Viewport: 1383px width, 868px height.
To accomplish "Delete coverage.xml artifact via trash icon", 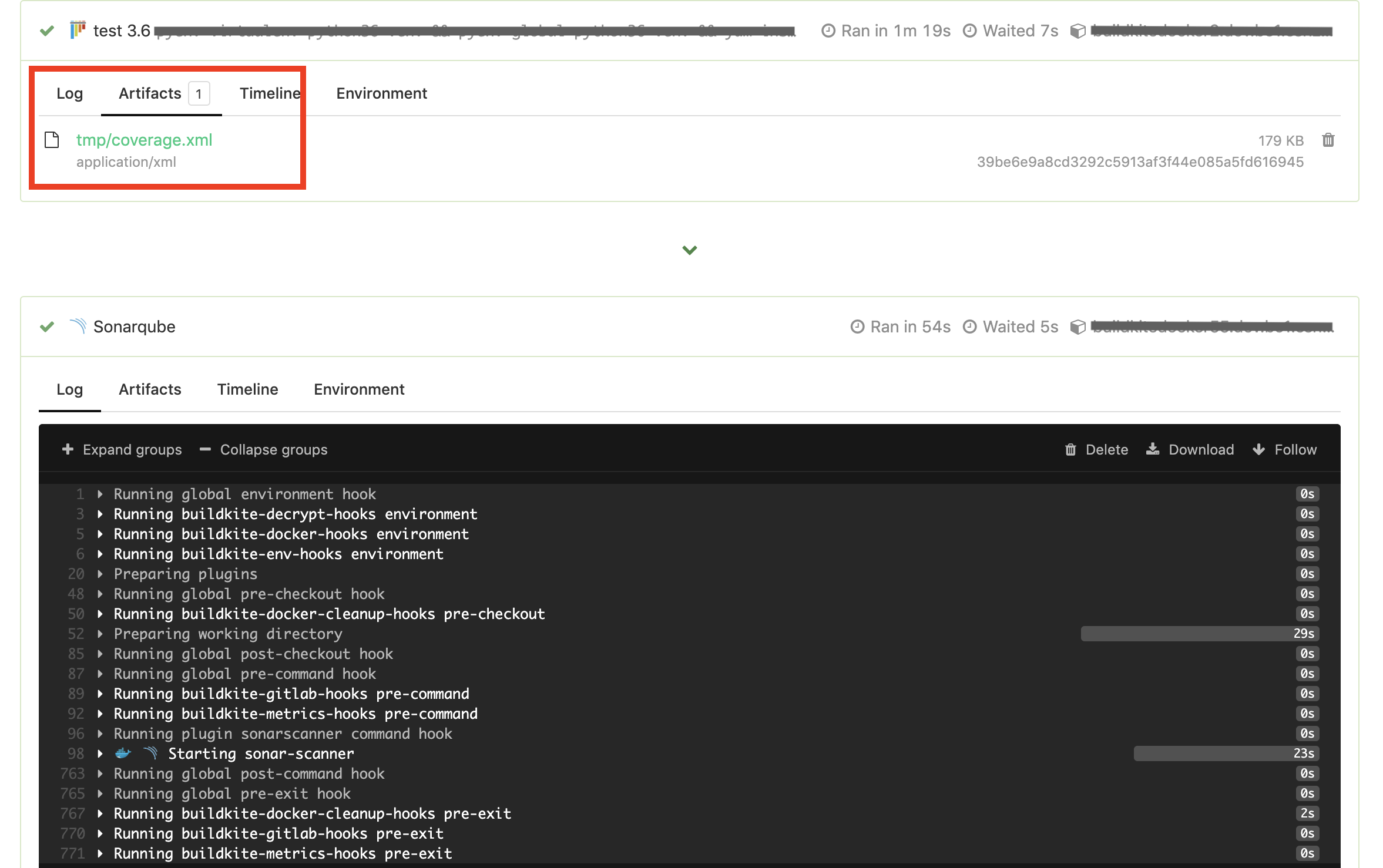I will [1328, 140].
